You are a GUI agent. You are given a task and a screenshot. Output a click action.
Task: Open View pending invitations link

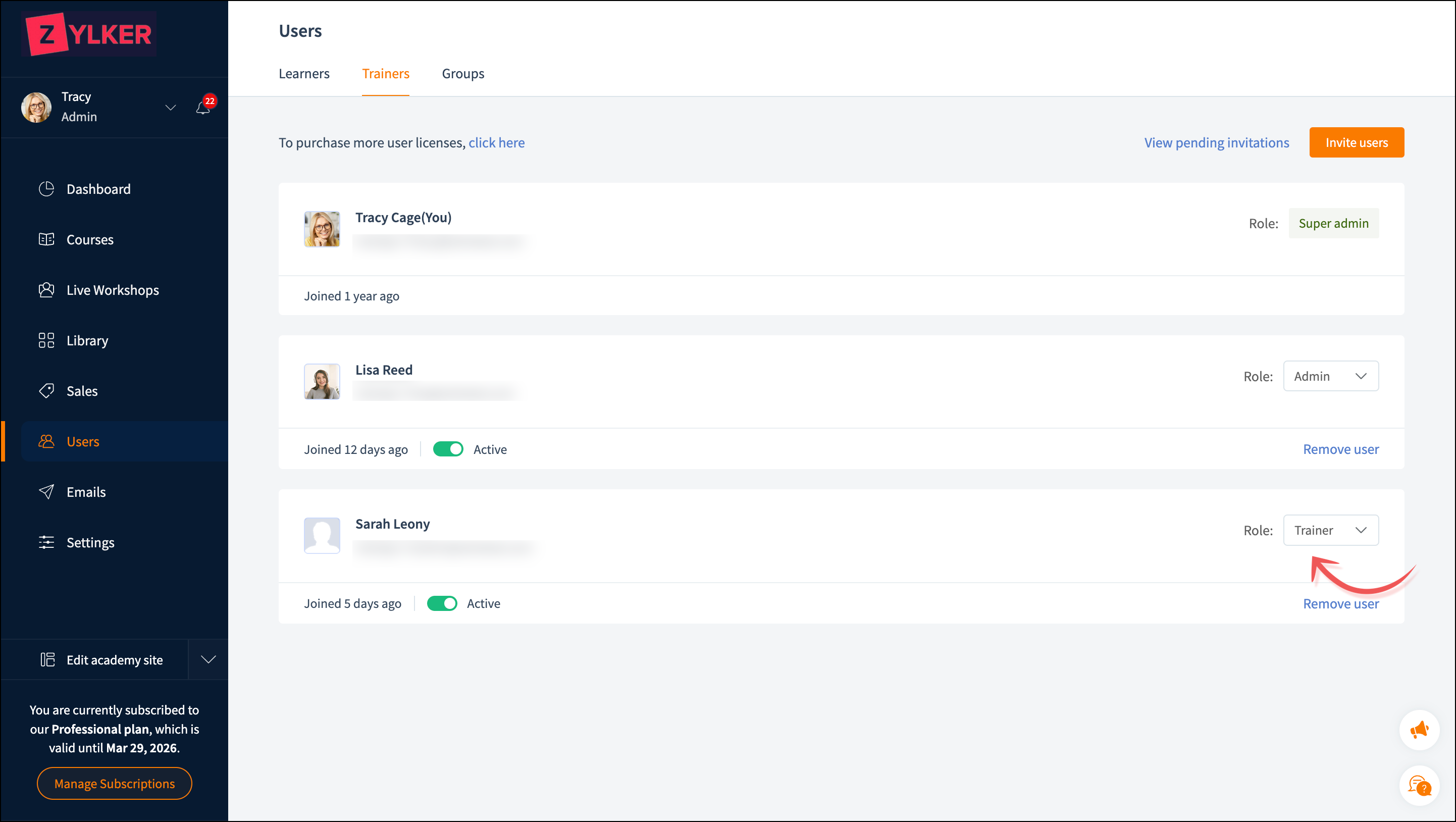[1216, 142]
